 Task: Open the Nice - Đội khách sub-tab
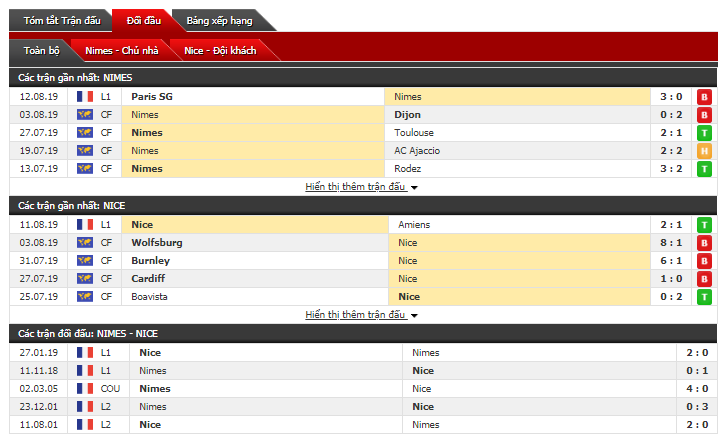[220, 50]
